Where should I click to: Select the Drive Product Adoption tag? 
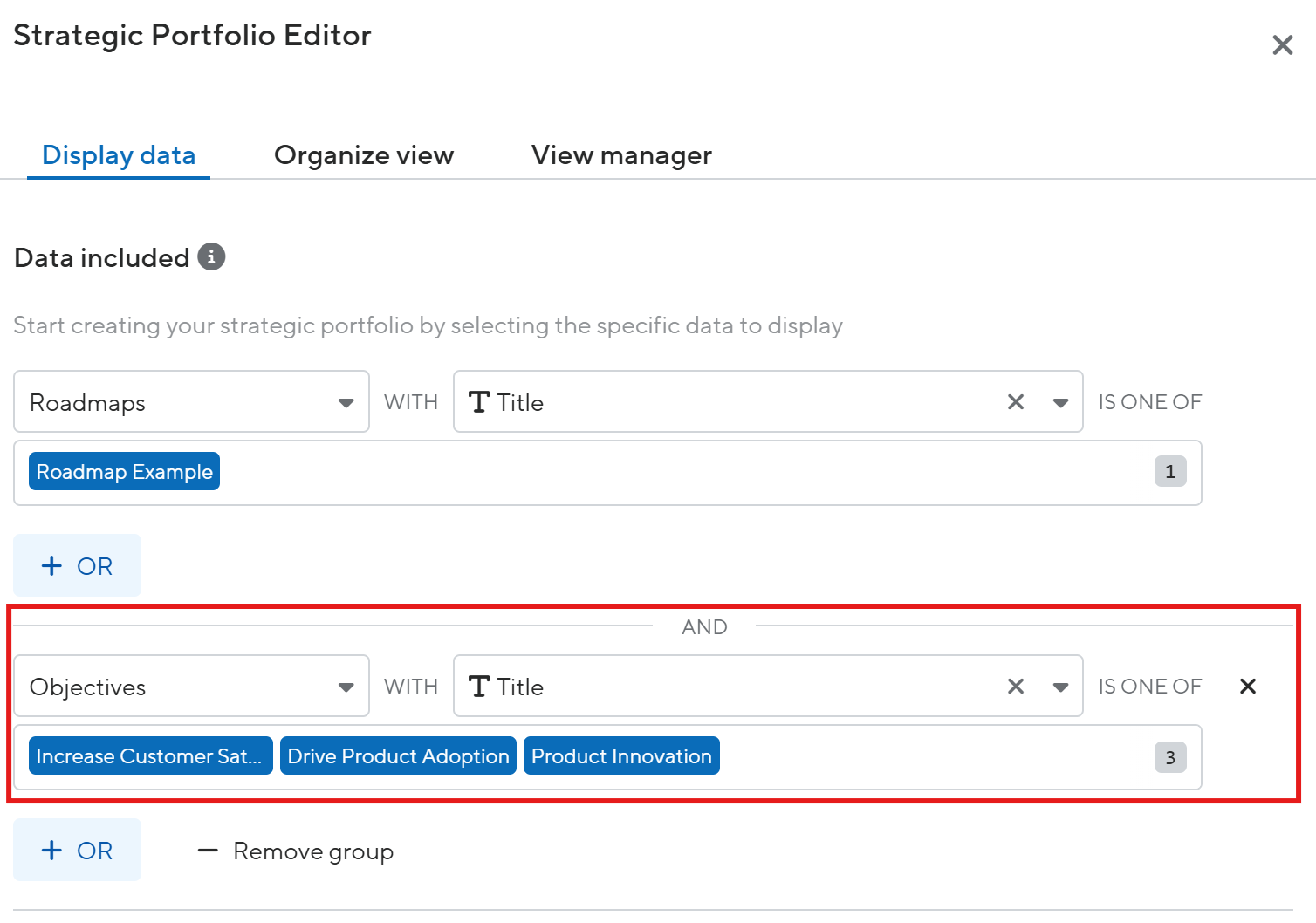coord(398,756)
